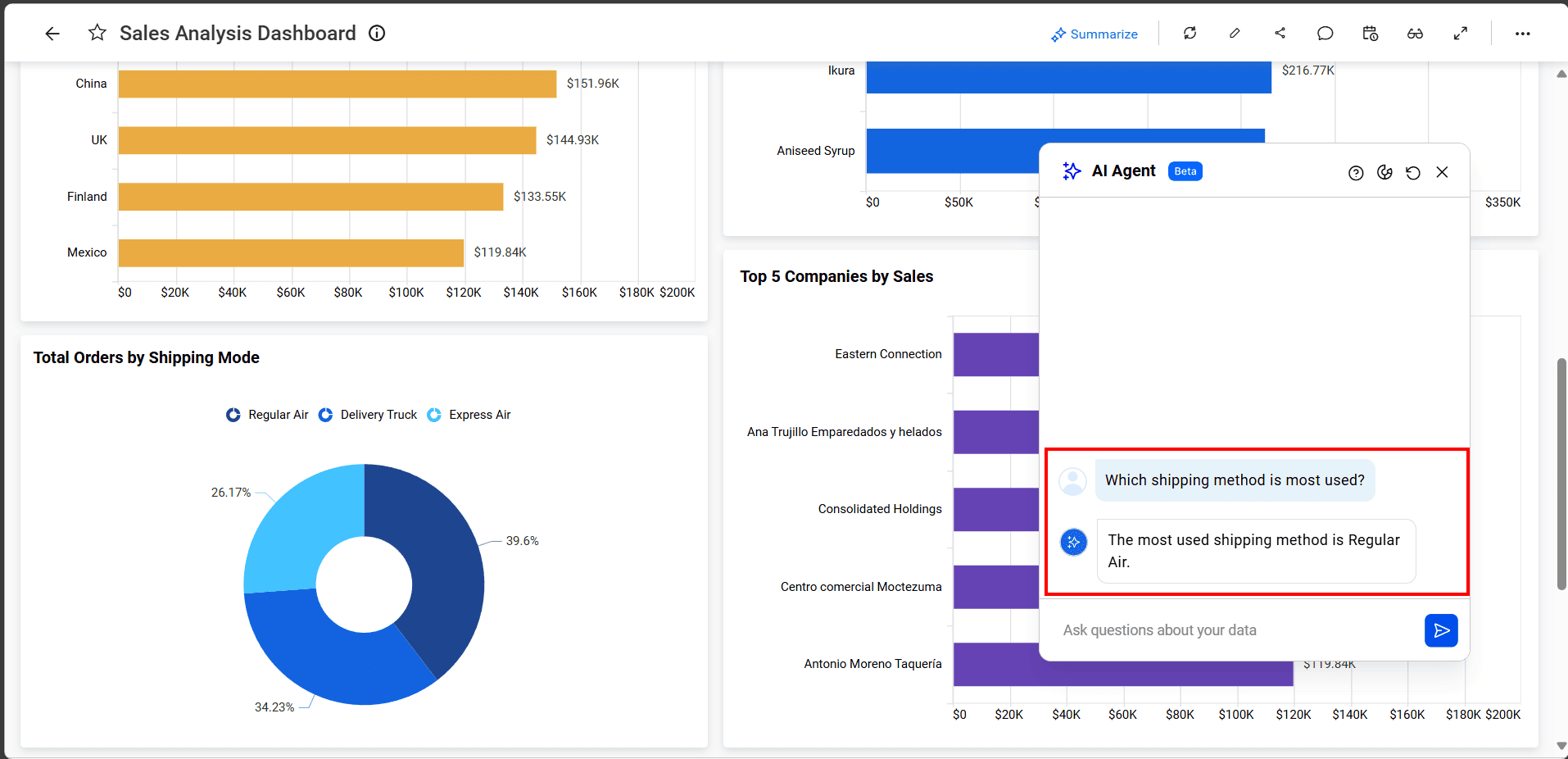Reset the AI Agent conversation
The image size is (1568, 759).
pyautogui.click(x=1413, y=172)
